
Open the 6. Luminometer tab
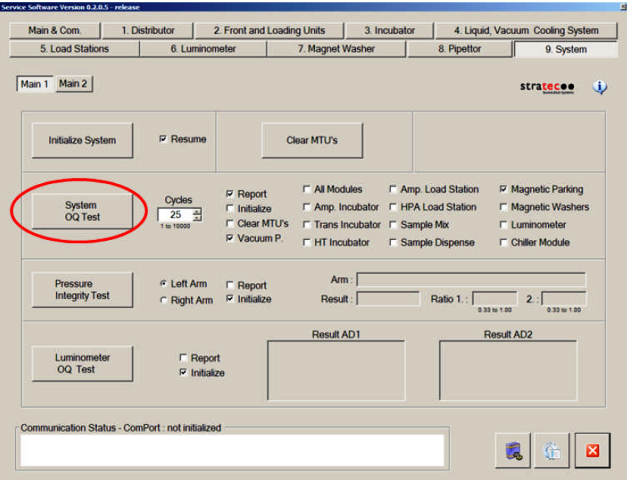[x=201, y=48]
